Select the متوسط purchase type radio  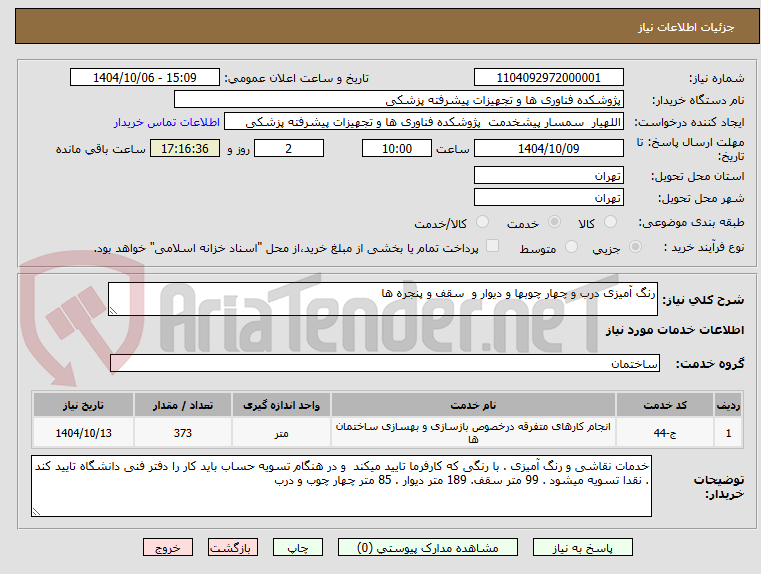[x=572, y=247]
